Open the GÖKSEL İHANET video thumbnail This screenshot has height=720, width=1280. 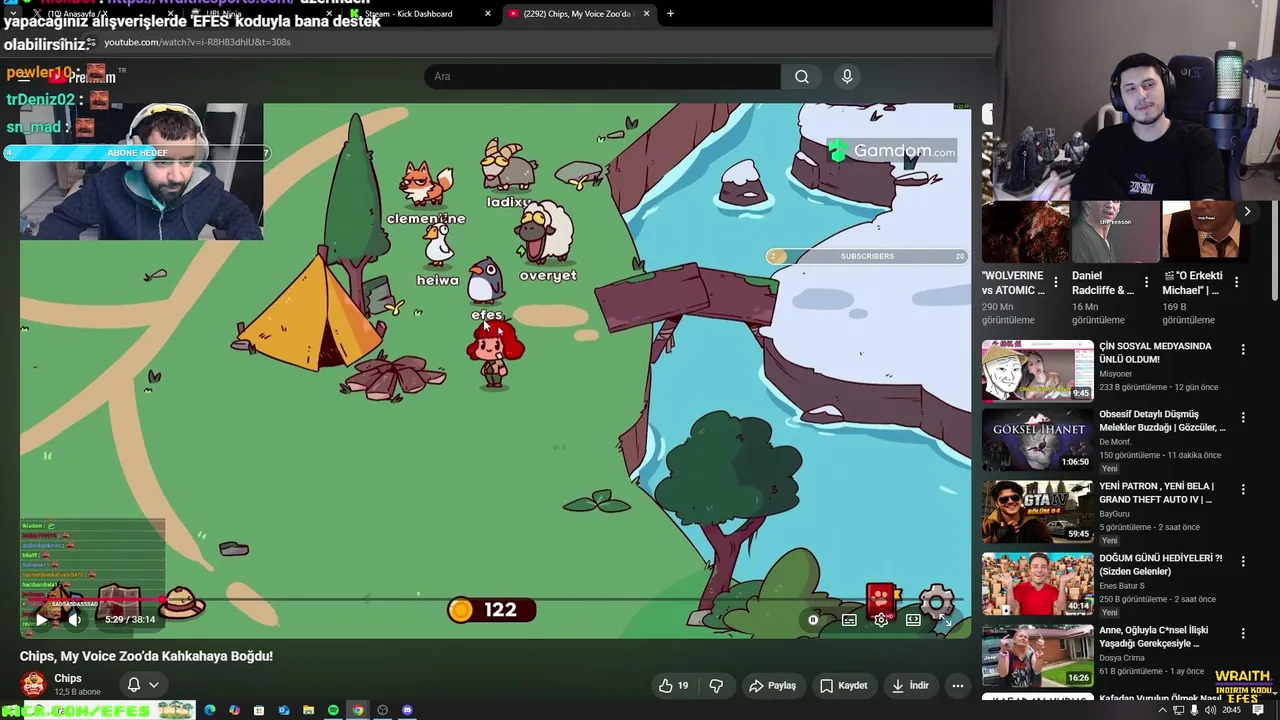1037,440
